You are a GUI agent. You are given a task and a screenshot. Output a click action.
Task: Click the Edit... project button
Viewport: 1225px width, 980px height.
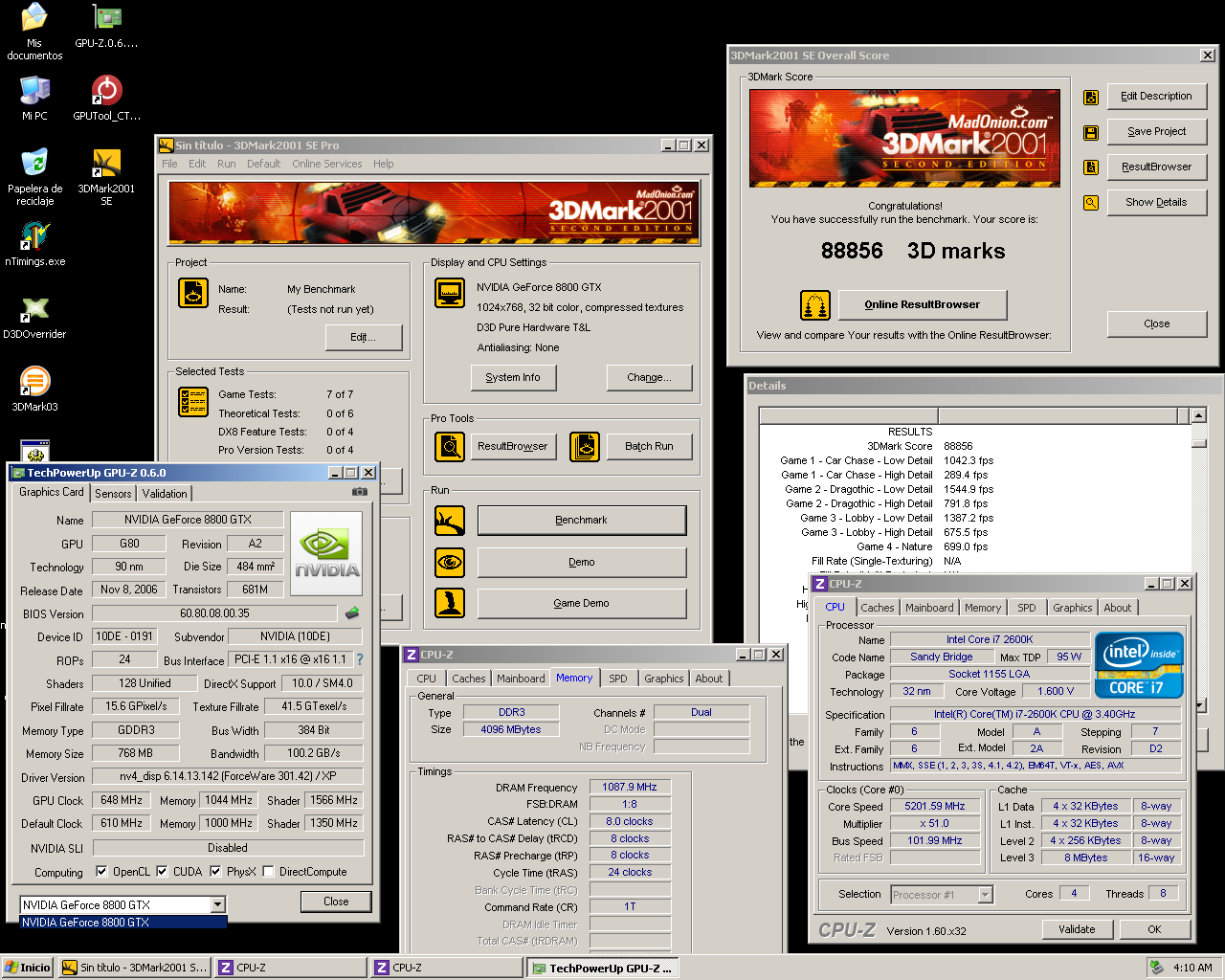364,338
